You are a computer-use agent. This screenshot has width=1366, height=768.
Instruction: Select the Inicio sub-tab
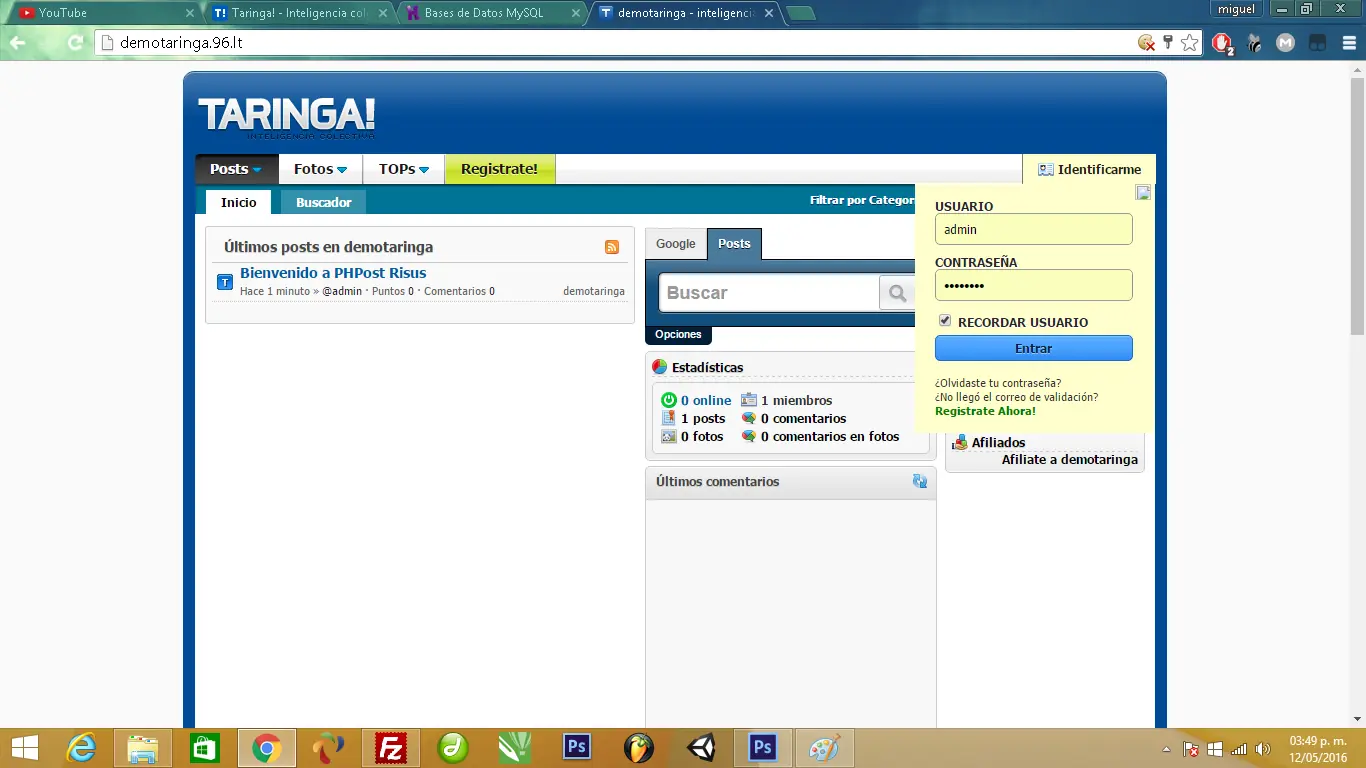pos(239,202)
